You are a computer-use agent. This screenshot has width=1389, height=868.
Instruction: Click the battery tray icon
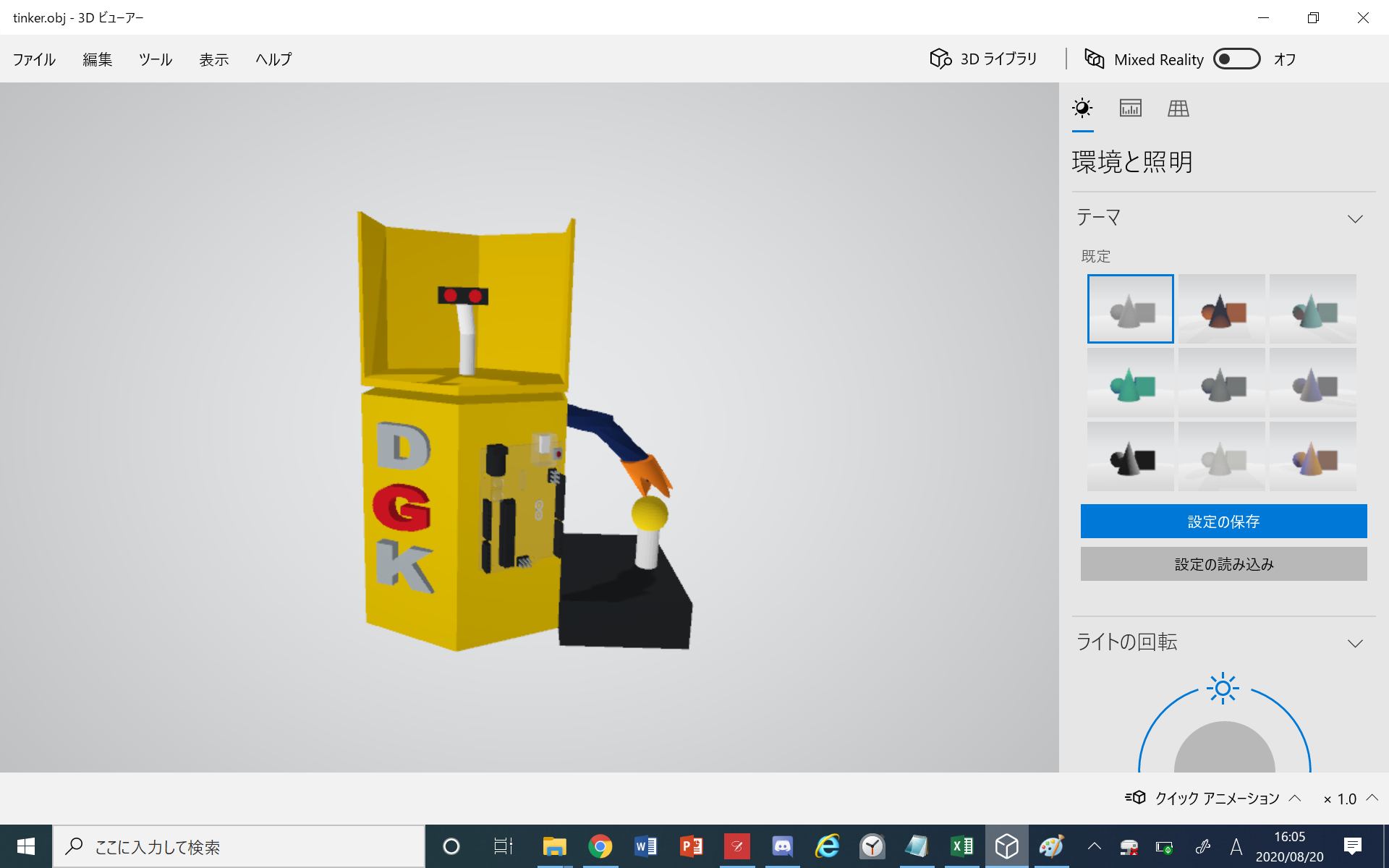(1164, 846)
